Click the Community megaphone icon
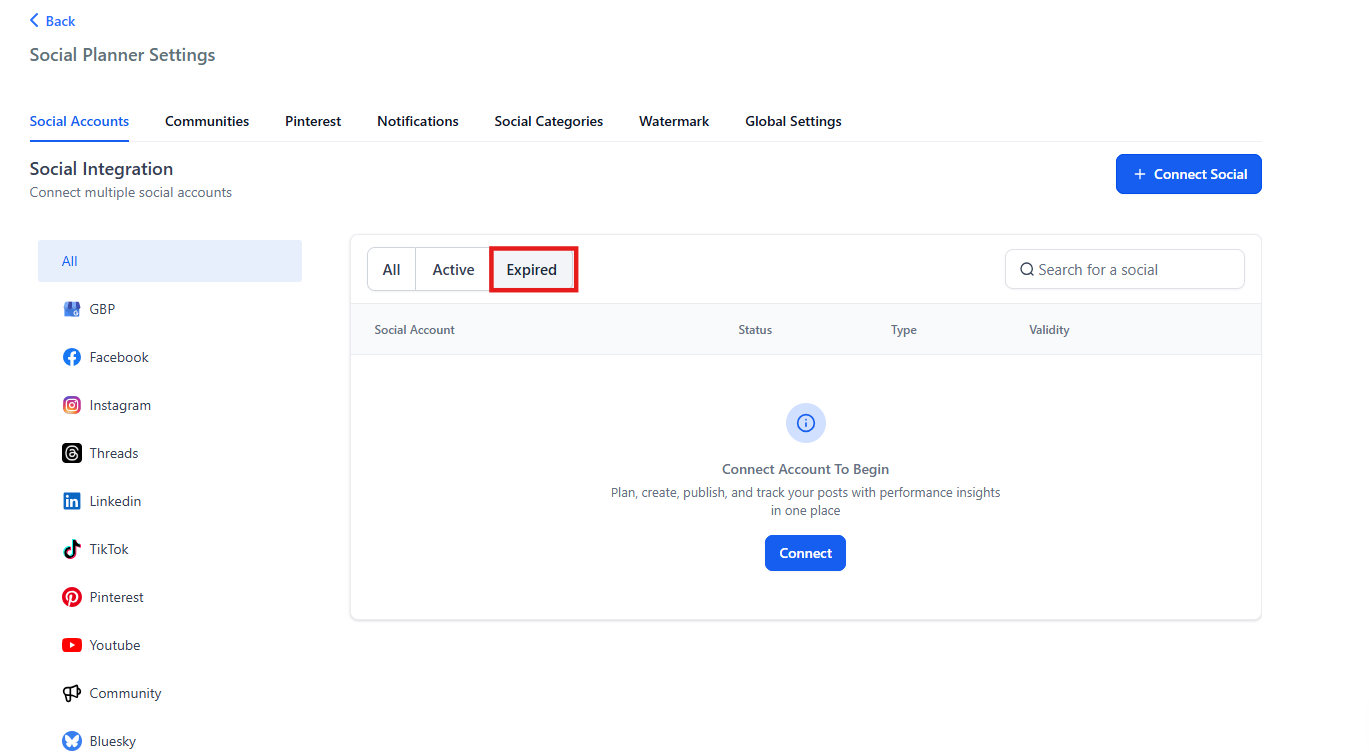1369x756 pixels. 72,693
